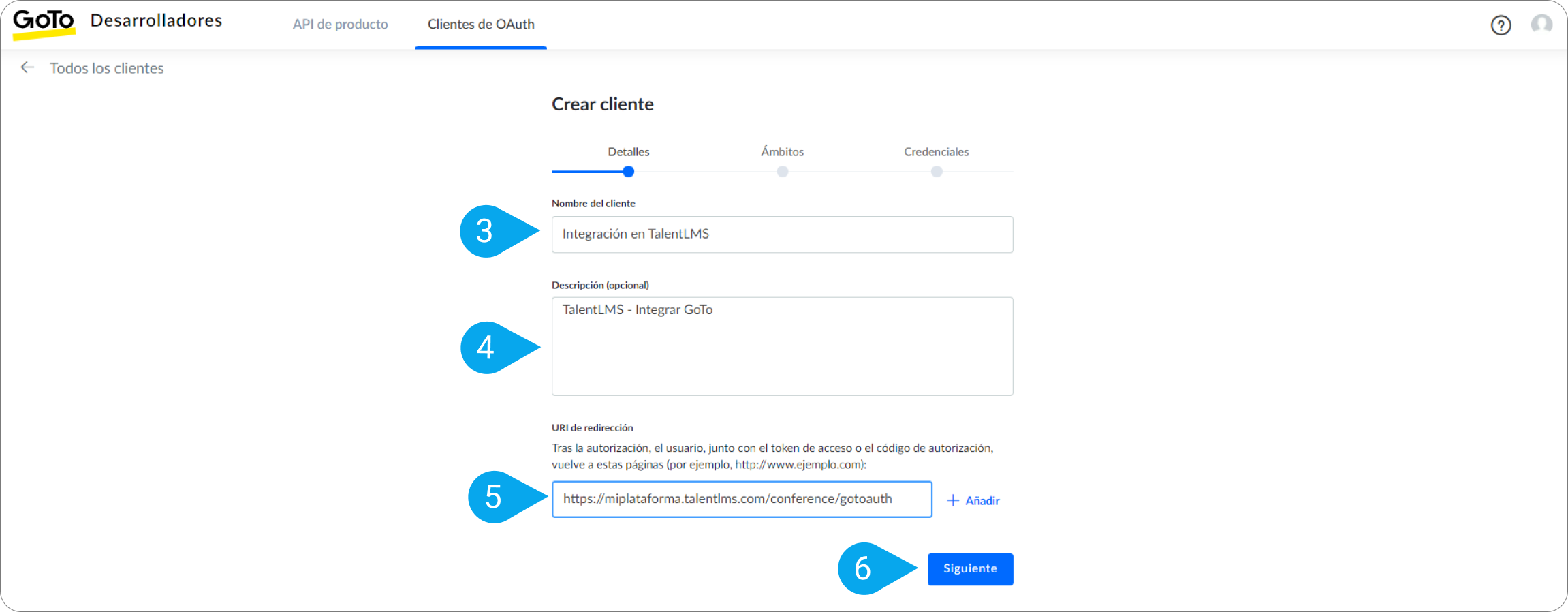Click the Descripción (opcional) label

[600, 285]
